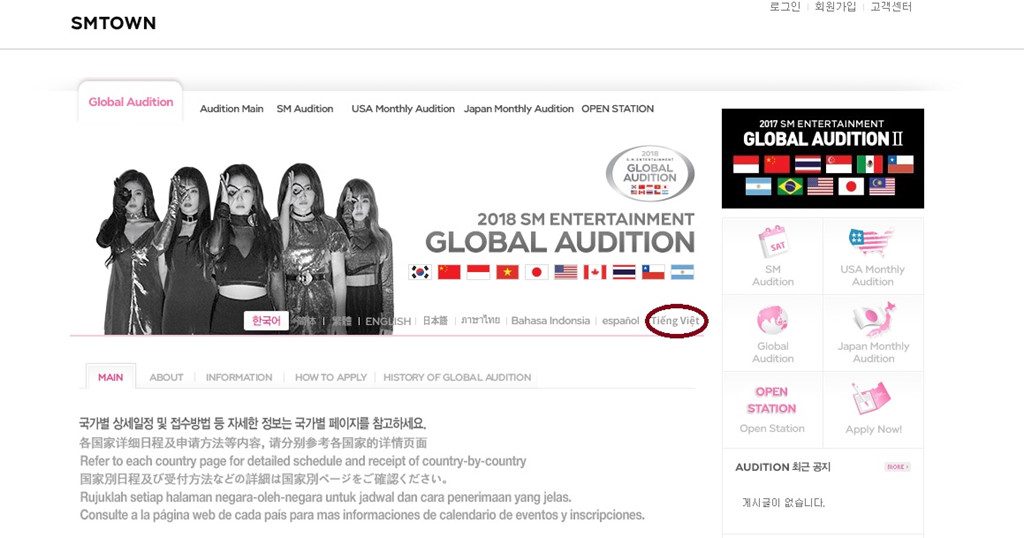Open HISTORY OF GLOBAL AUDITION tab
1024x538 pixels.
tap(457, 377)
